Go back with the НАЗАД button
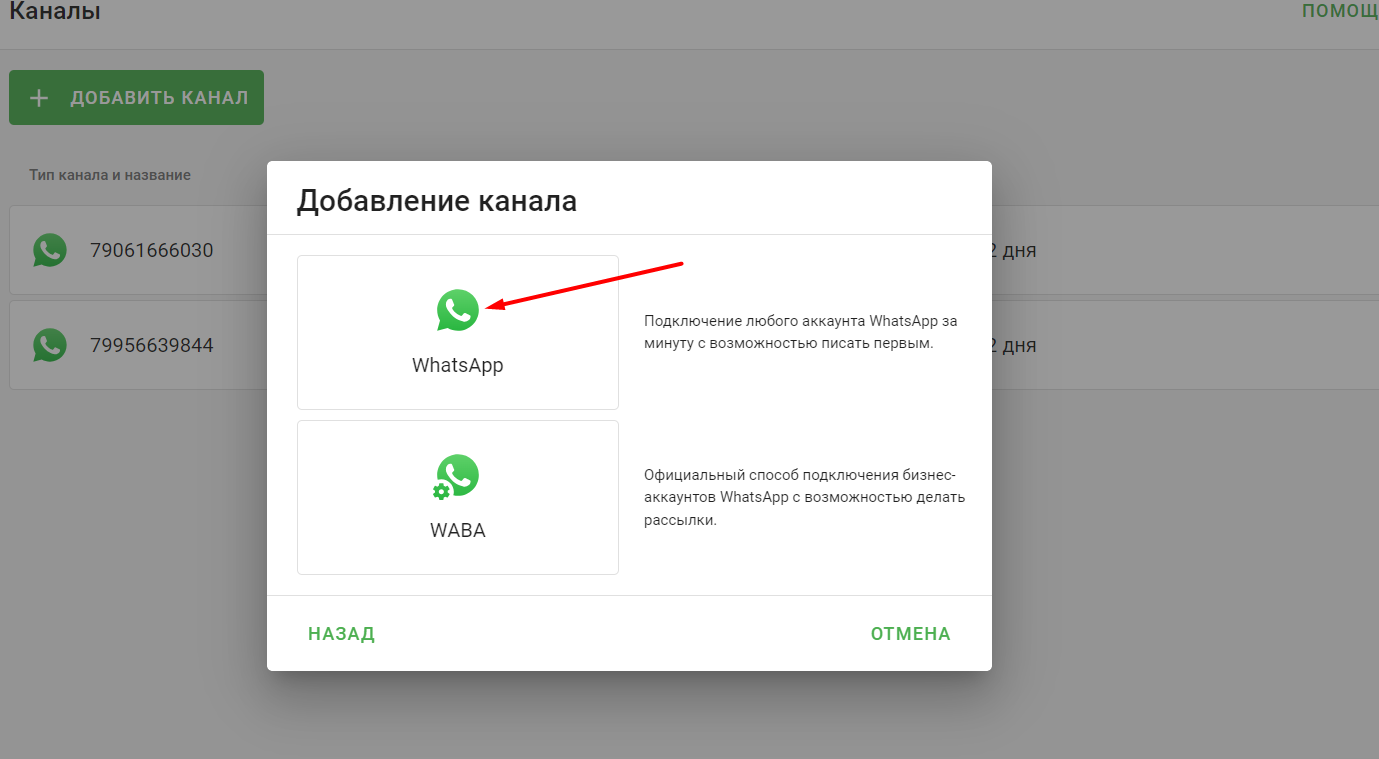 341,634
